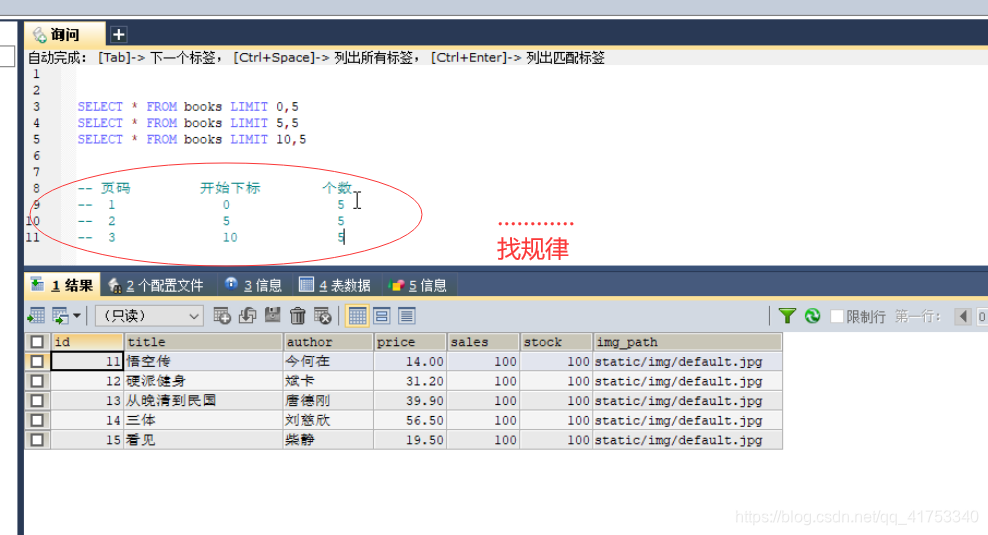The width and height of the screenshot is (988, 535).
Task: Select the title cell 三体
Action: click(x=203, y=420)
